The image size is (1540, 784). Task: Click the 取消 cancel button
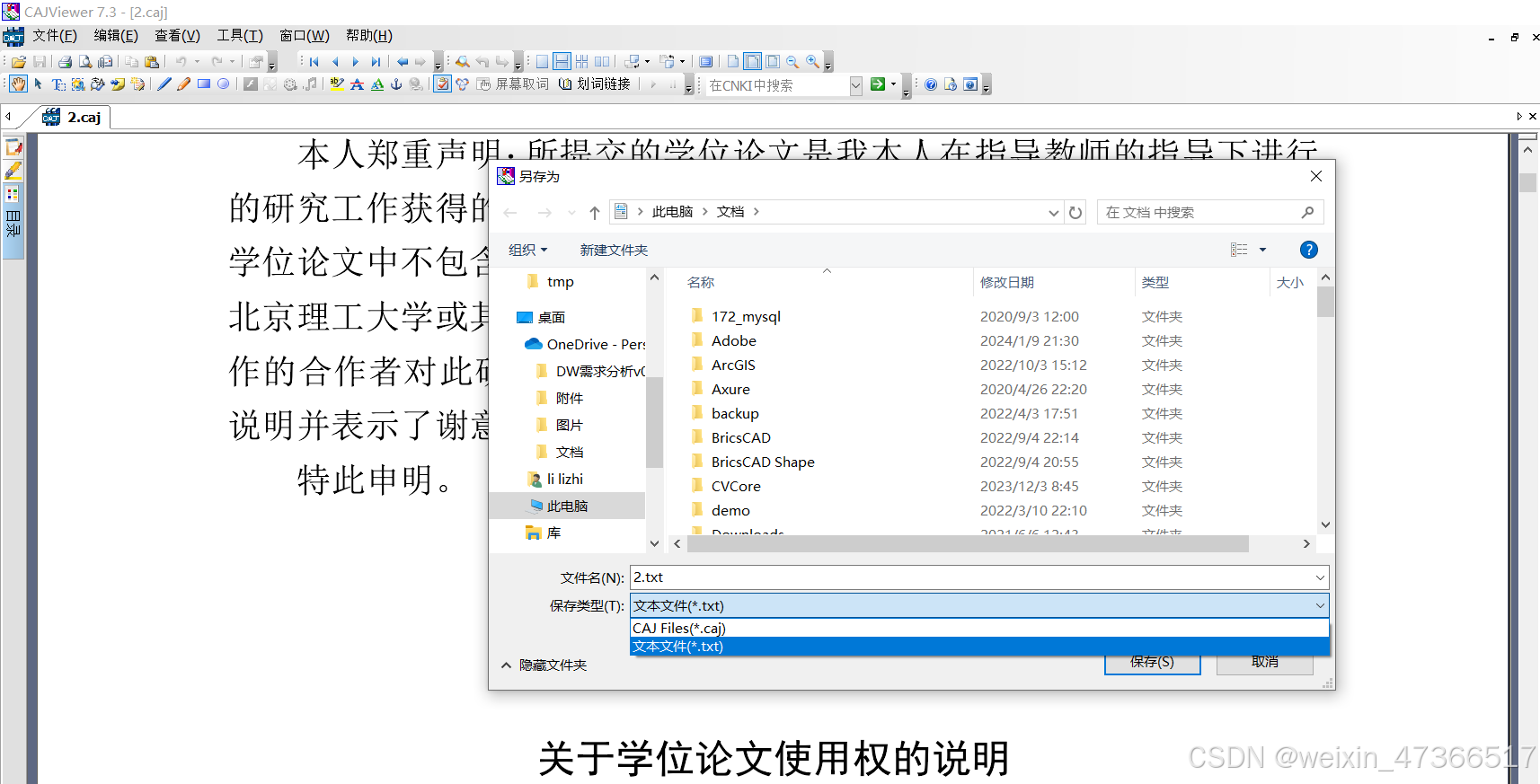point(1264,663)
